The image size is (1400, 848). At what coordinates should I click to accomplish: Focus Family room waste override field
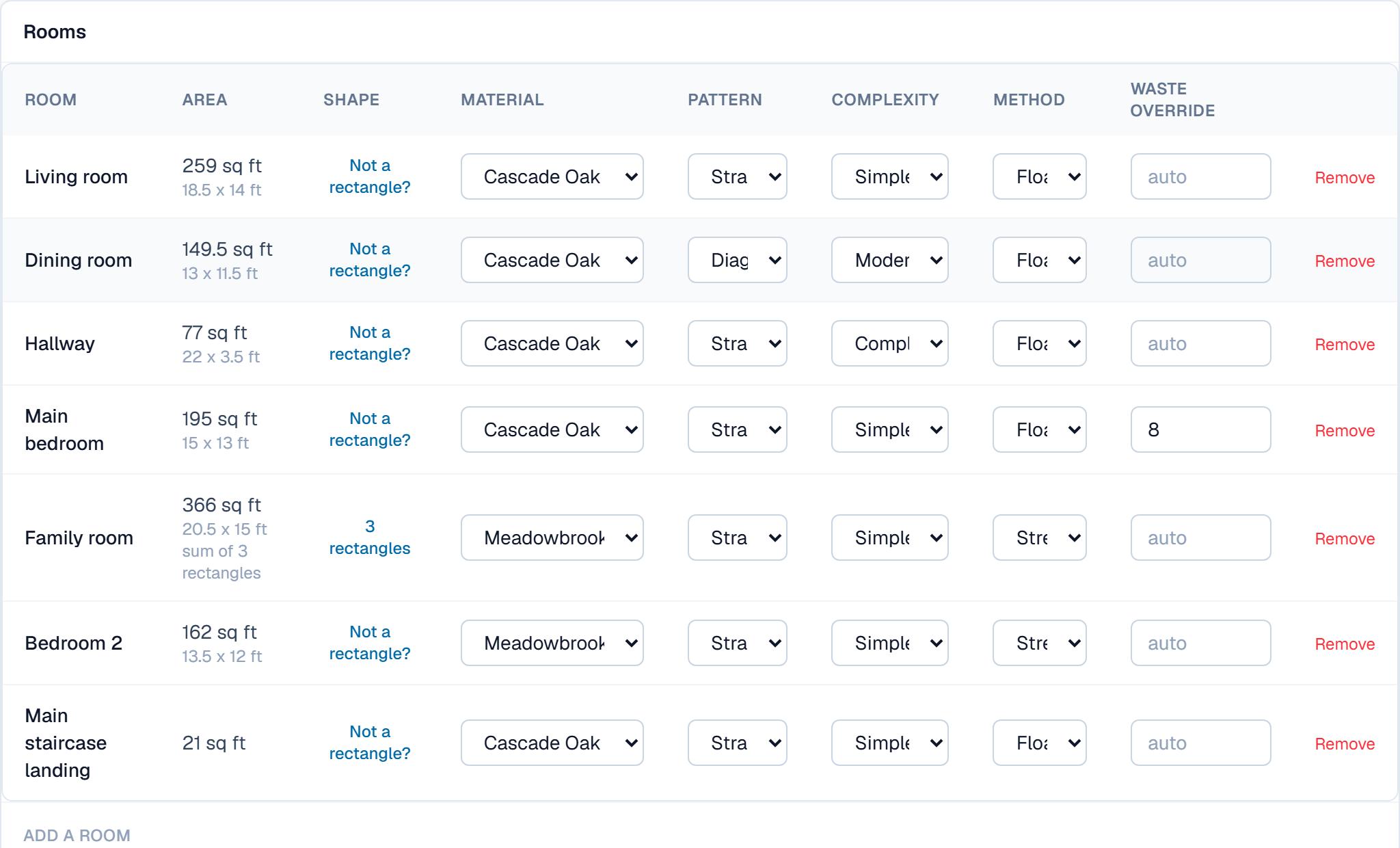pos(1200,538)
